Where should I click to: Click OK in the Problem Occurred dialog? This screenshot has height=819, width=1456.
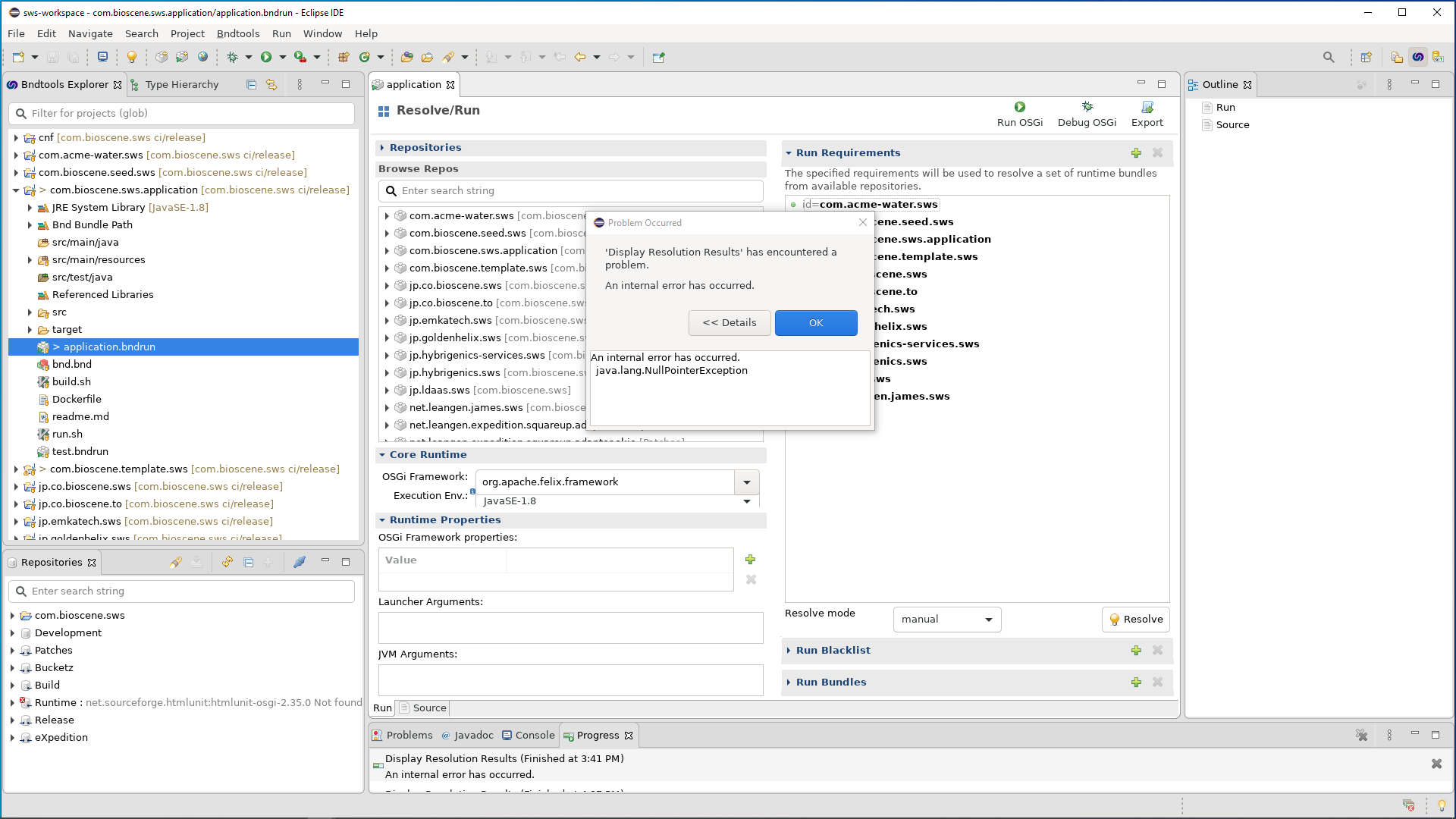click(x=816, y=322)
